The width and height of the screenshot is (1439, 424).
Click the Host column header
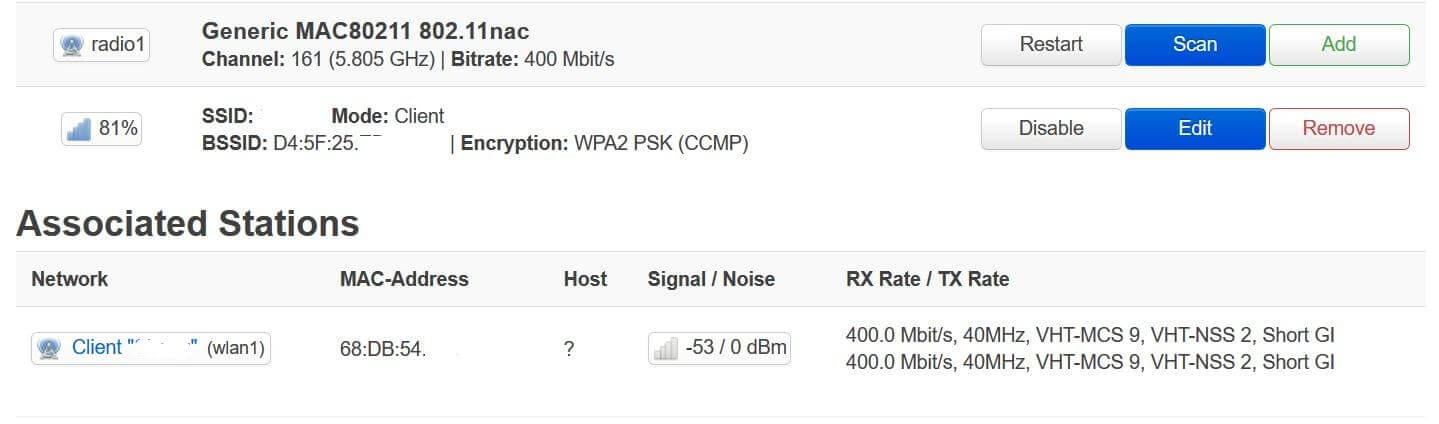pos(585,279)
